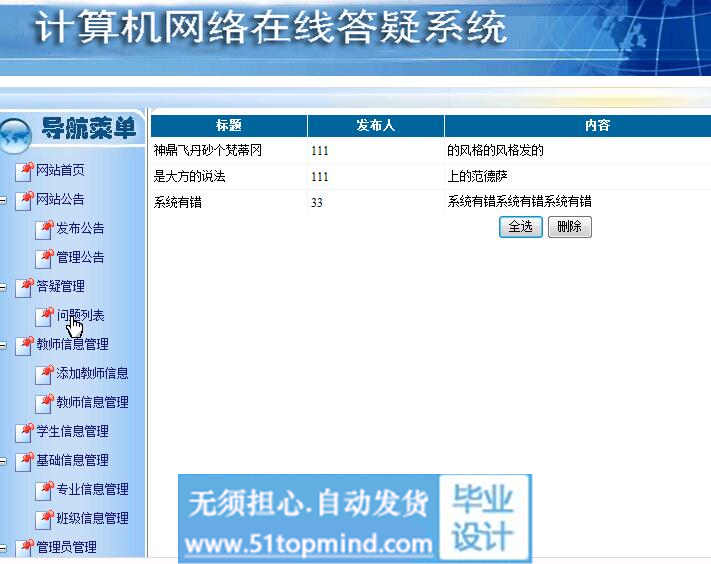This screenshot has height=564, width=711.
Task: Click the pin icon beside 班级信息管理
Action: pyautogui.click(x=44, y=519)
